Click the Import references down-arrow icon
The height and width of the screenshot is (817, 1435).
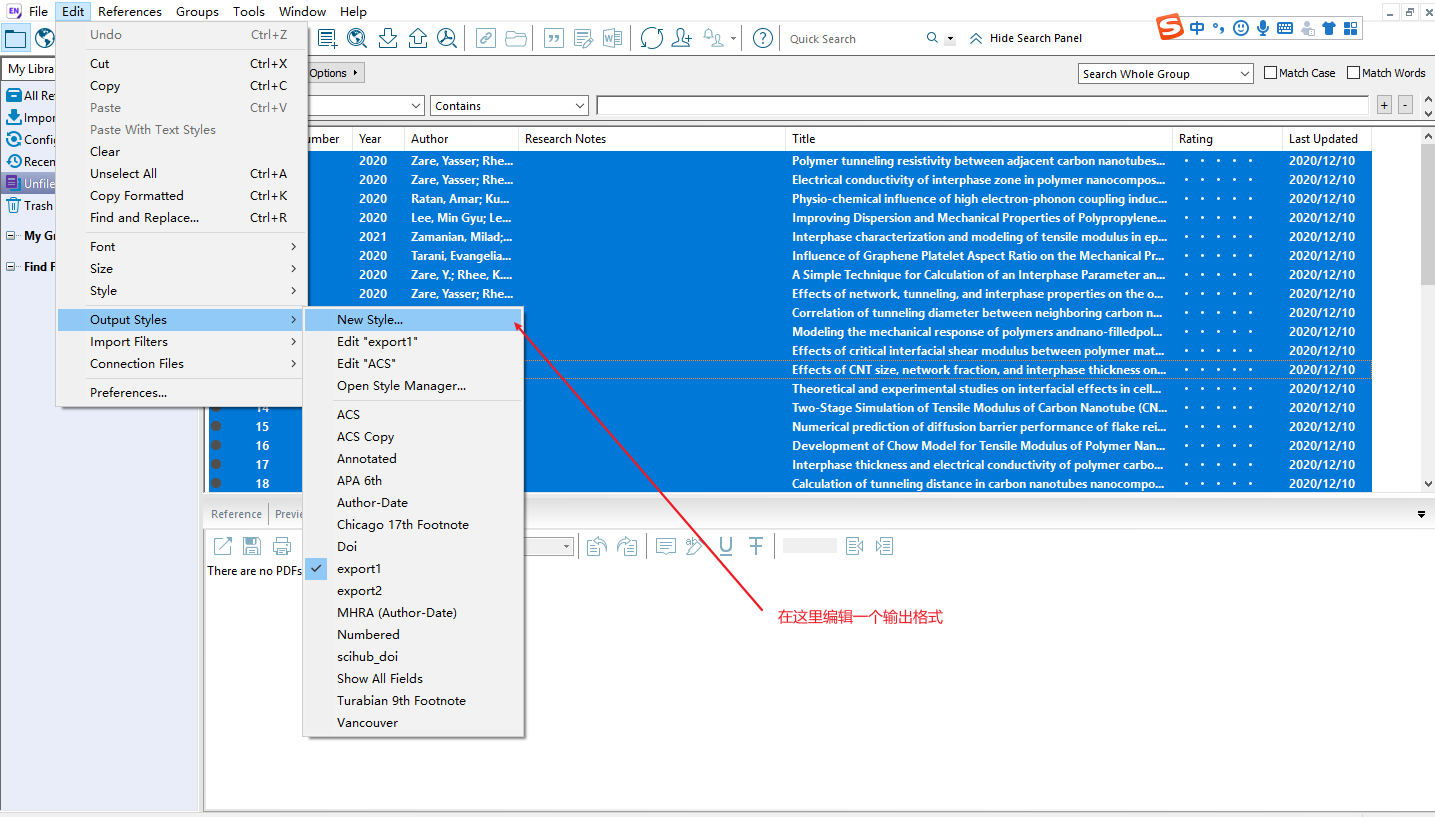[388, 39]
